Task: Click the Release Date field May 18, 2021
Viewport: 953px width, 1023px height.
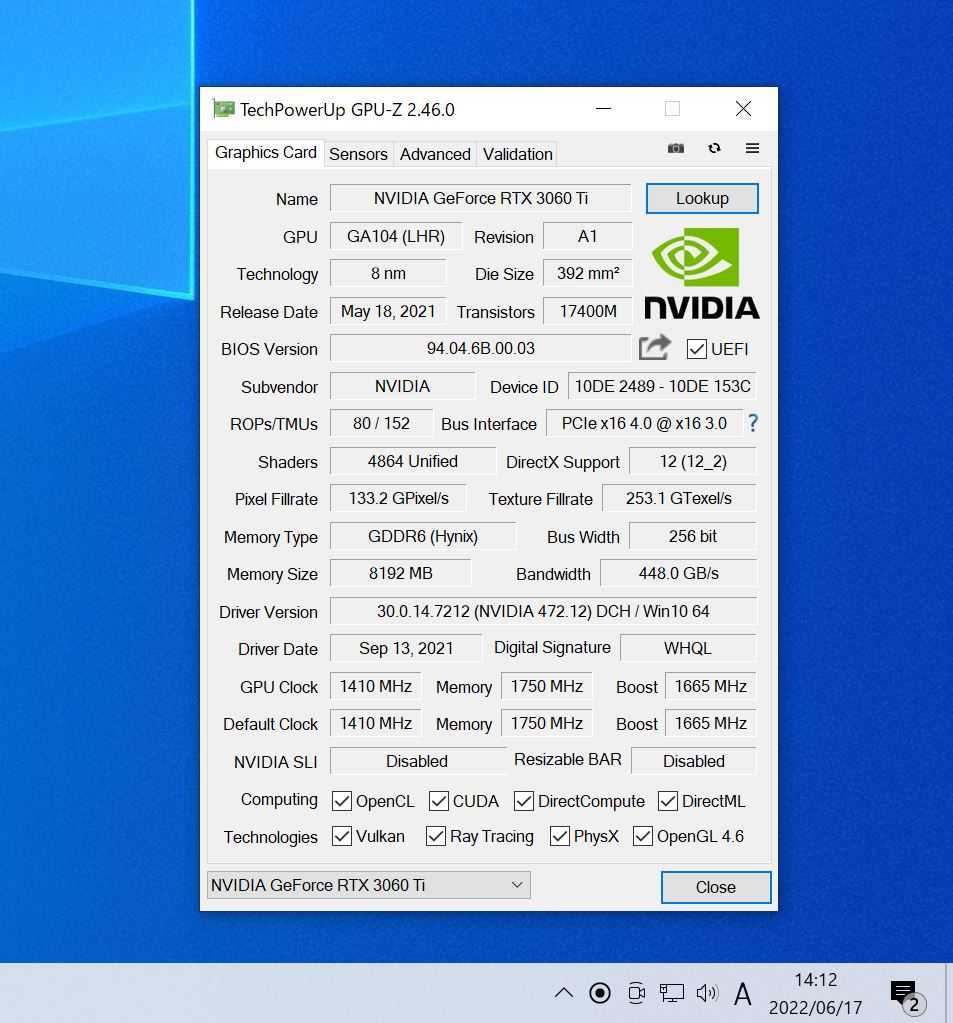Action: click(x=388, y=311)
